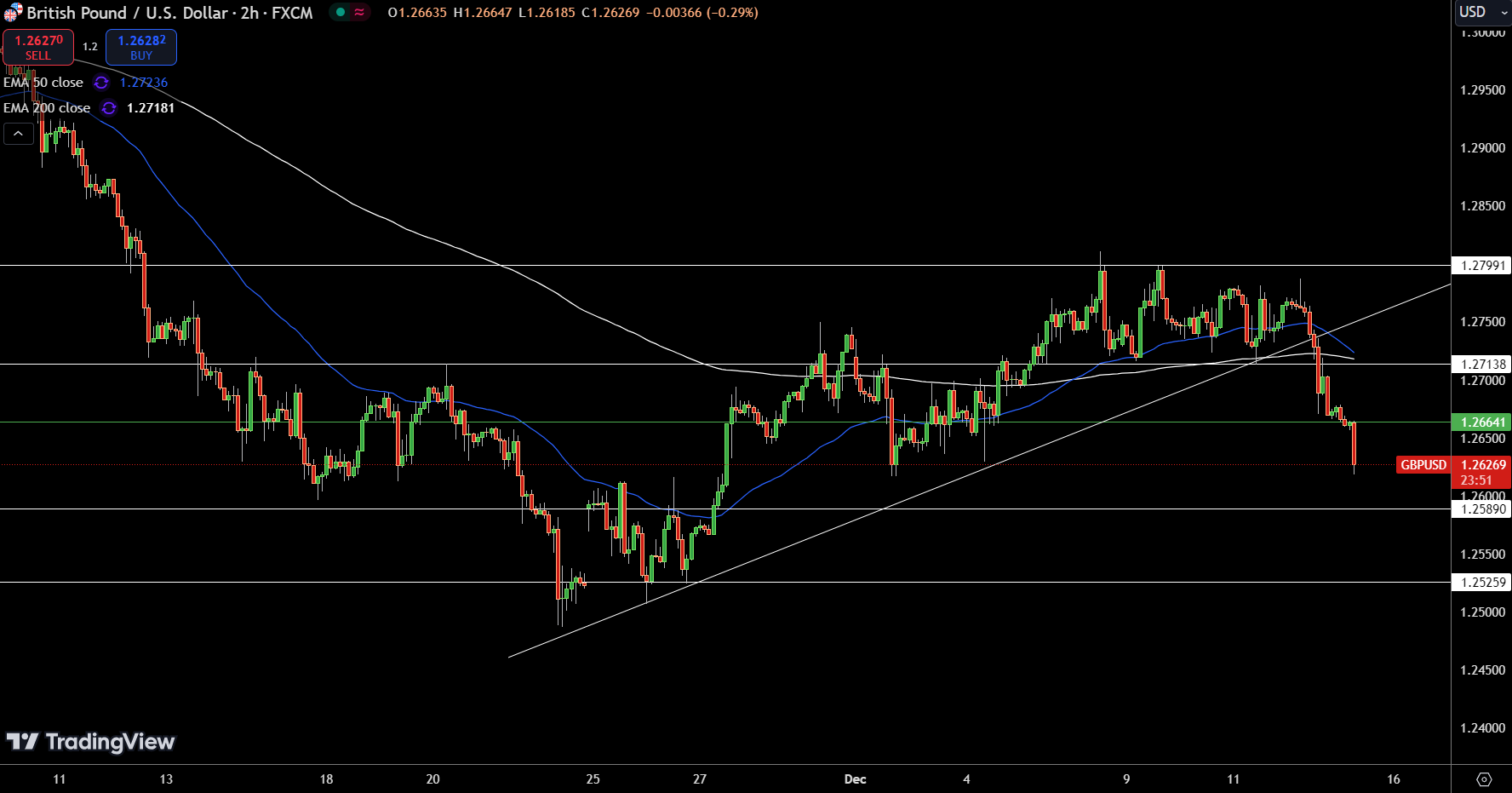Click the EMA 50 loading indicator icon
The width and height of the screenshot is (1512, 793).
(x=101, y=83)
